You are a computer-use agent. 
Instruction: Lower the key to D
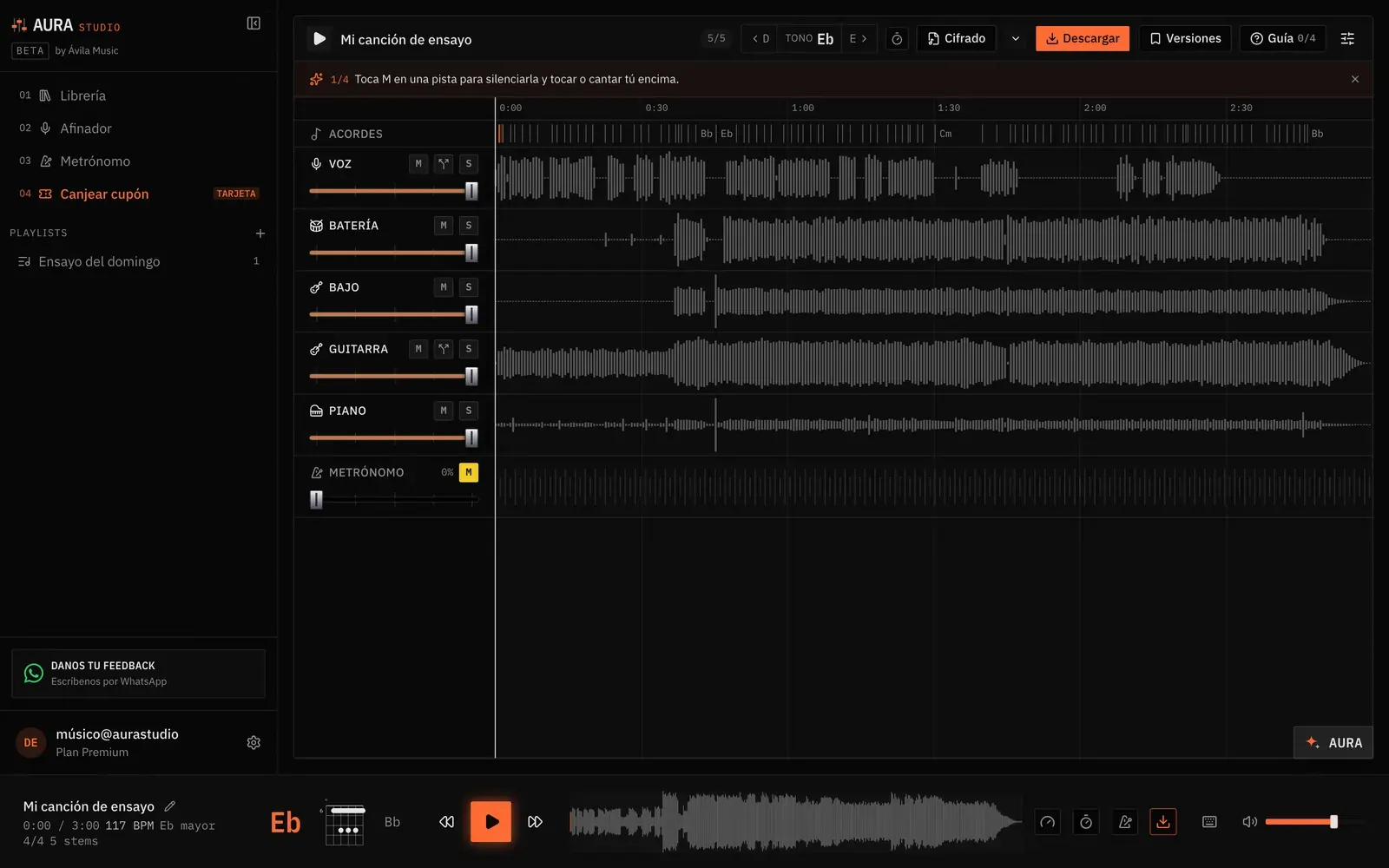tap(760, 39)
